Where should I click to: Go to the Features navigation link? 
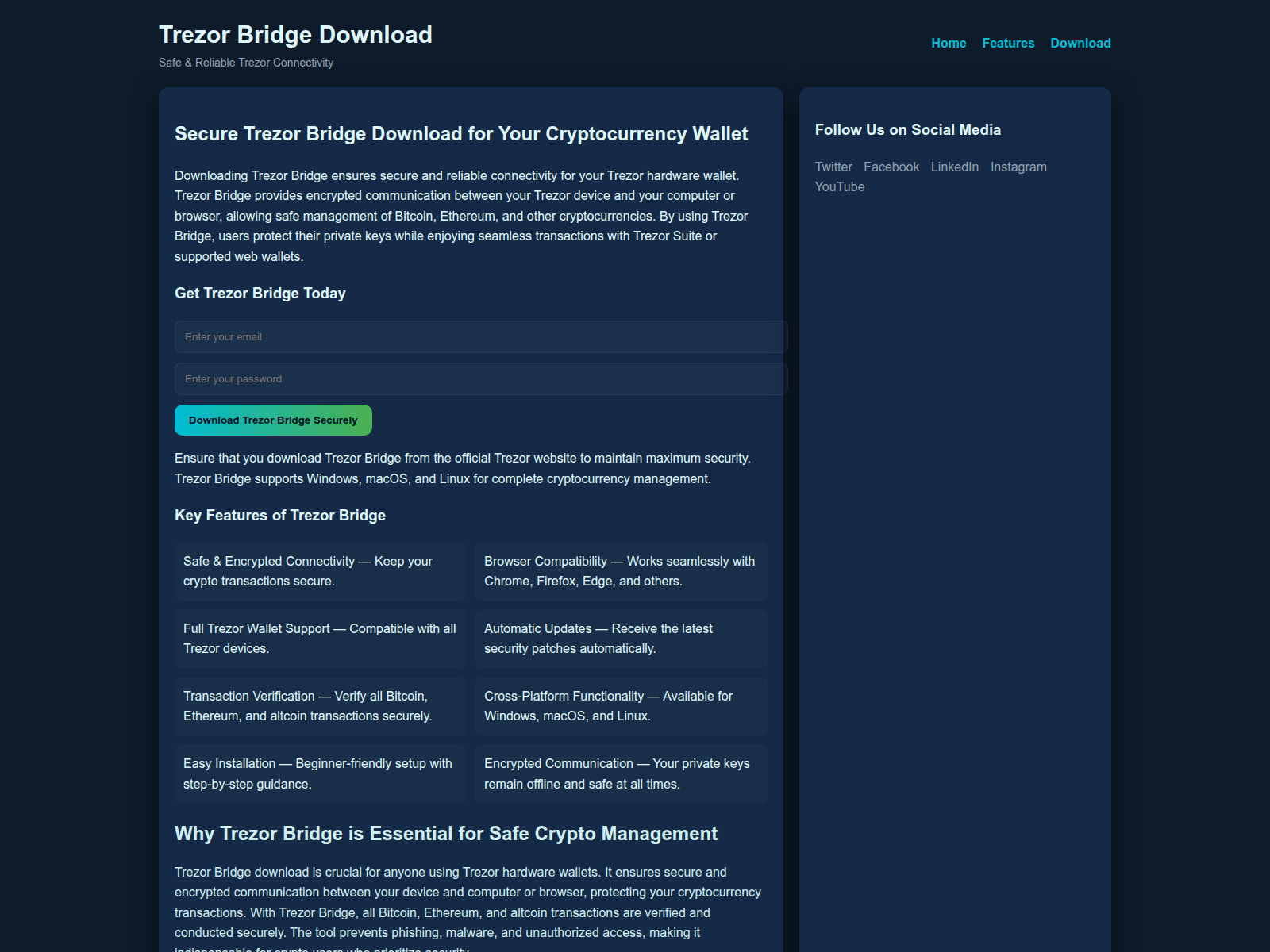(1008, 43)
